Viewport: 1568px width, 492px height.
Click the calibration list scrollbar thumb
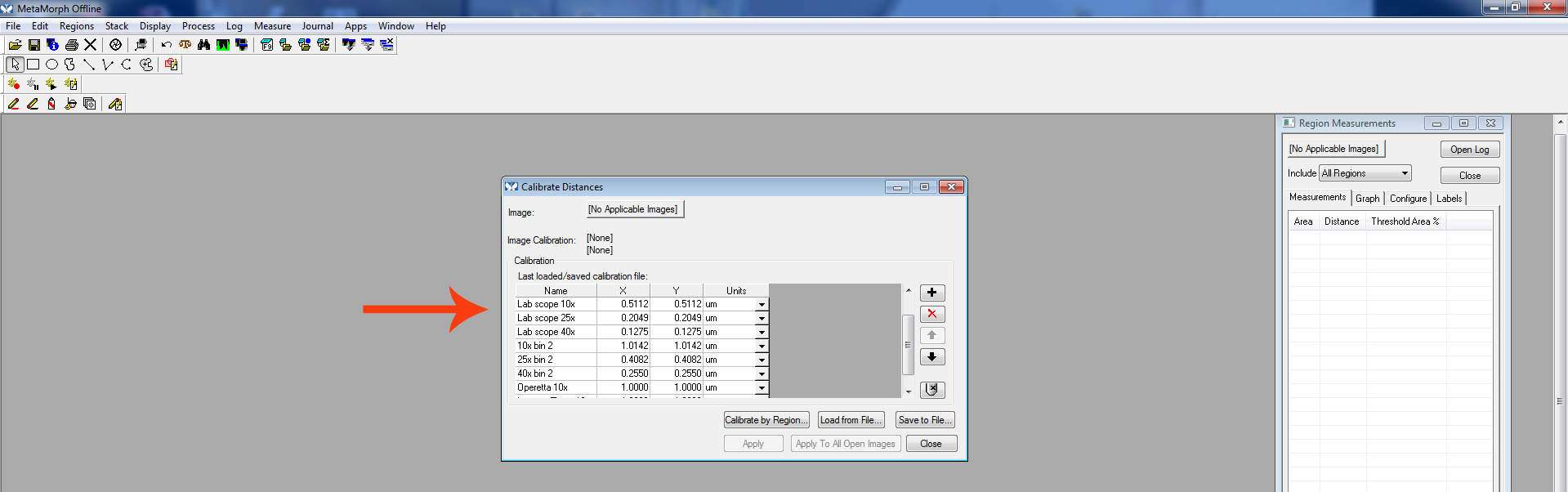click(908, 345)
